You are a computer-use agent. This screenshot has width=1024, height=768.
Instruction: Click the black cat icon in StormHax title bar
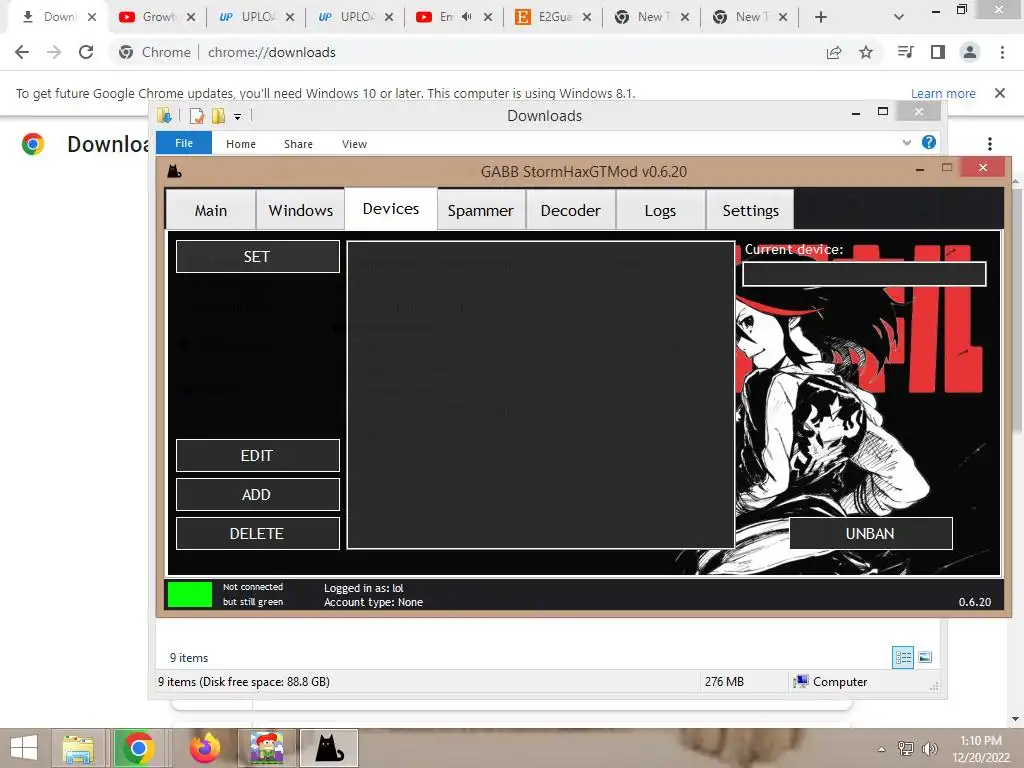pyautogui.click(x=174, y=172)
